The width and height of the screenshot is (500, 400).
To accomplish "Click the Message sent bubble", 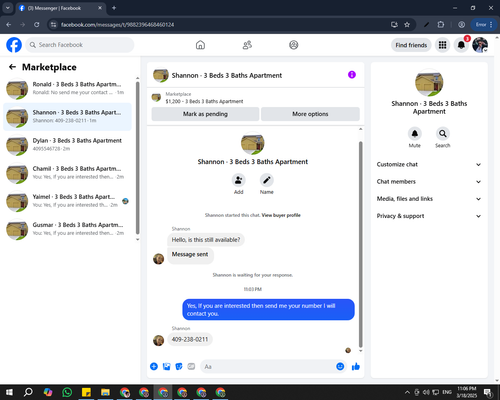I will (190, 255).
